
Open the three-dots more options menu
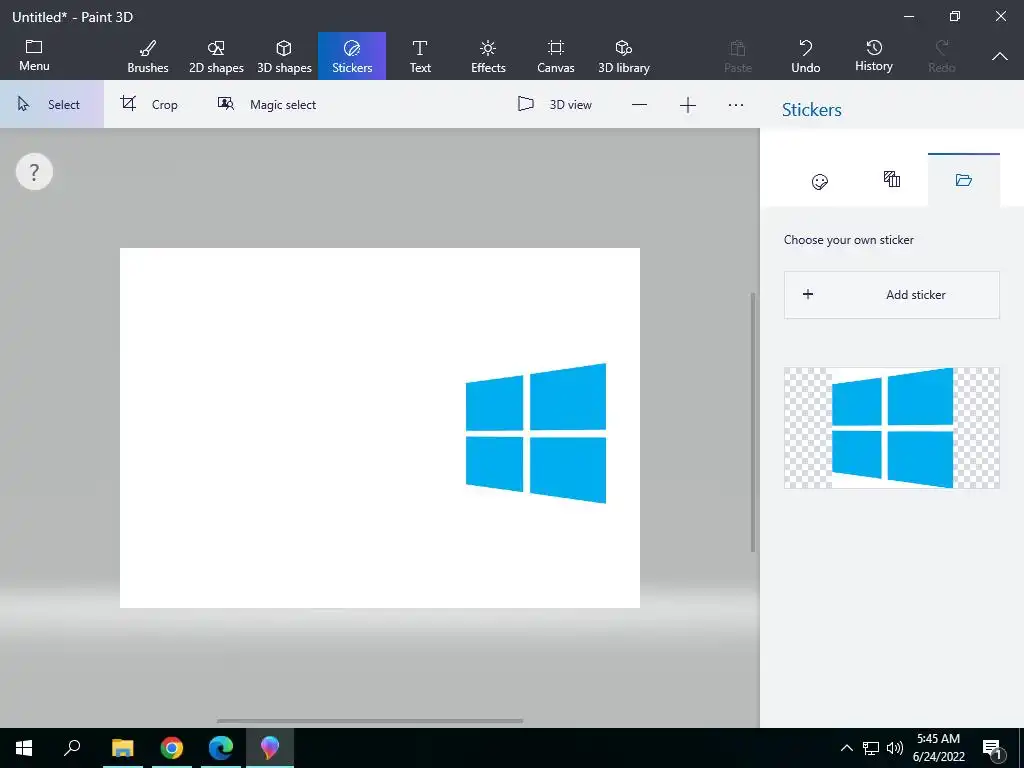[736, 104]
